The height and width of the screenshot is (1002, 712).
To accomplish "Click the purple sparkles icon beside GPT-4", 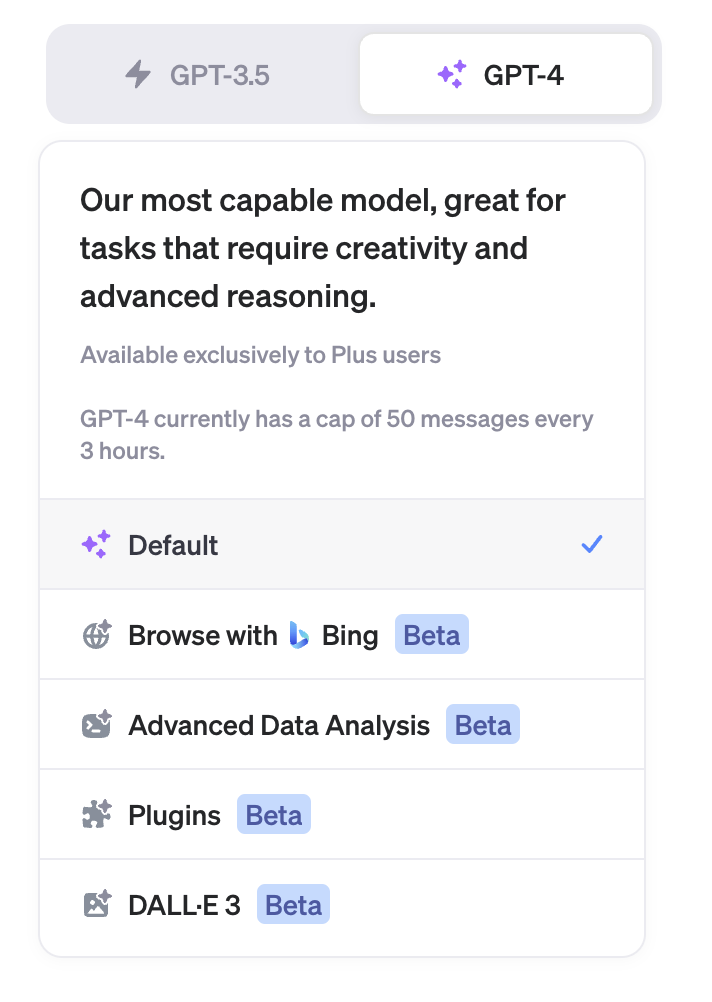I will point(452,75).
